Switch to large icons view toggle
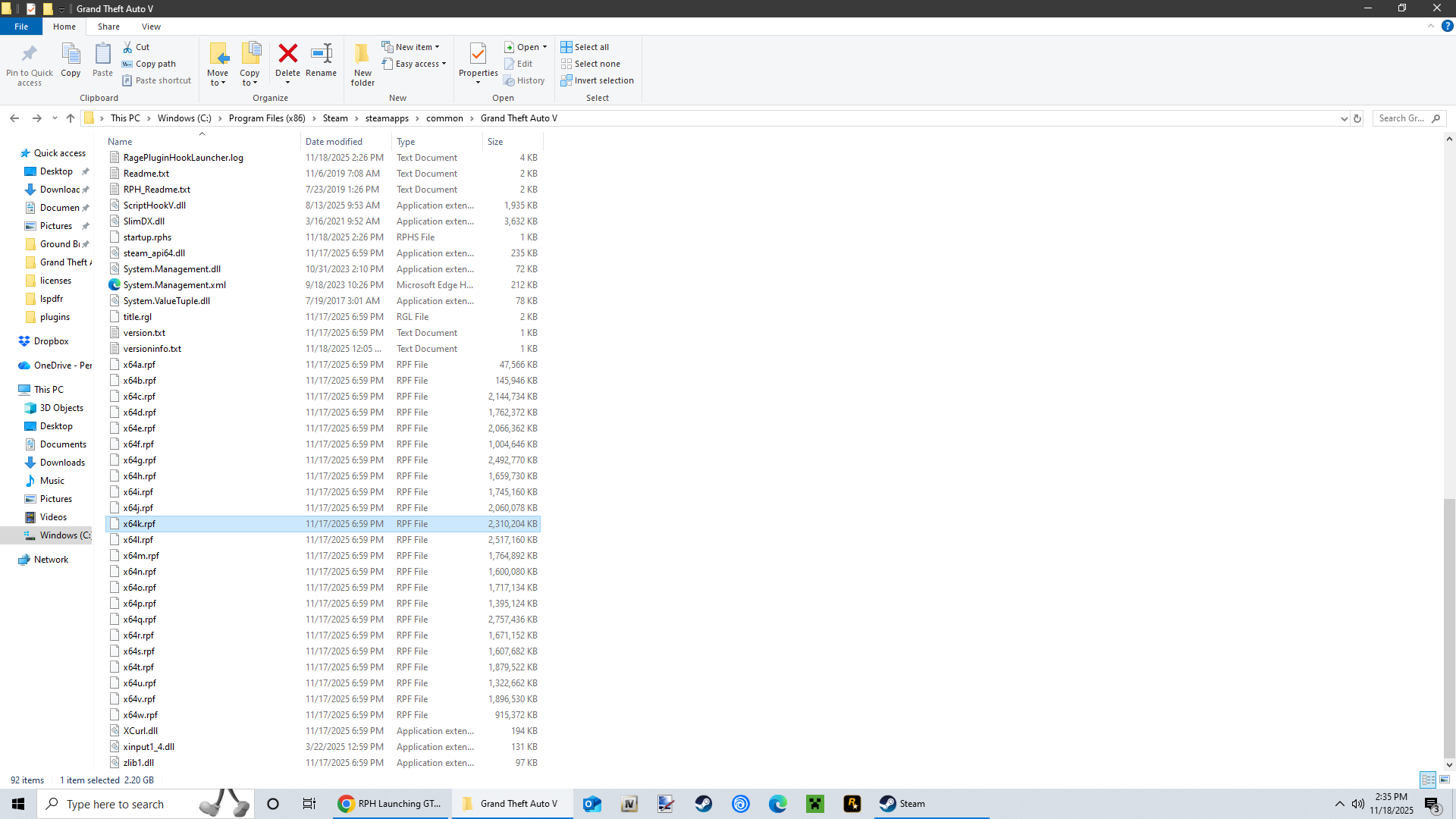The width and height of the screenshot is (1456, 819). point(1445,780)
